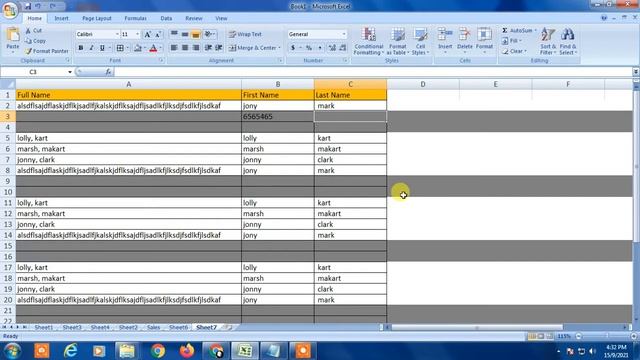
Task: Copy the selection
Action: coord(36,41)
